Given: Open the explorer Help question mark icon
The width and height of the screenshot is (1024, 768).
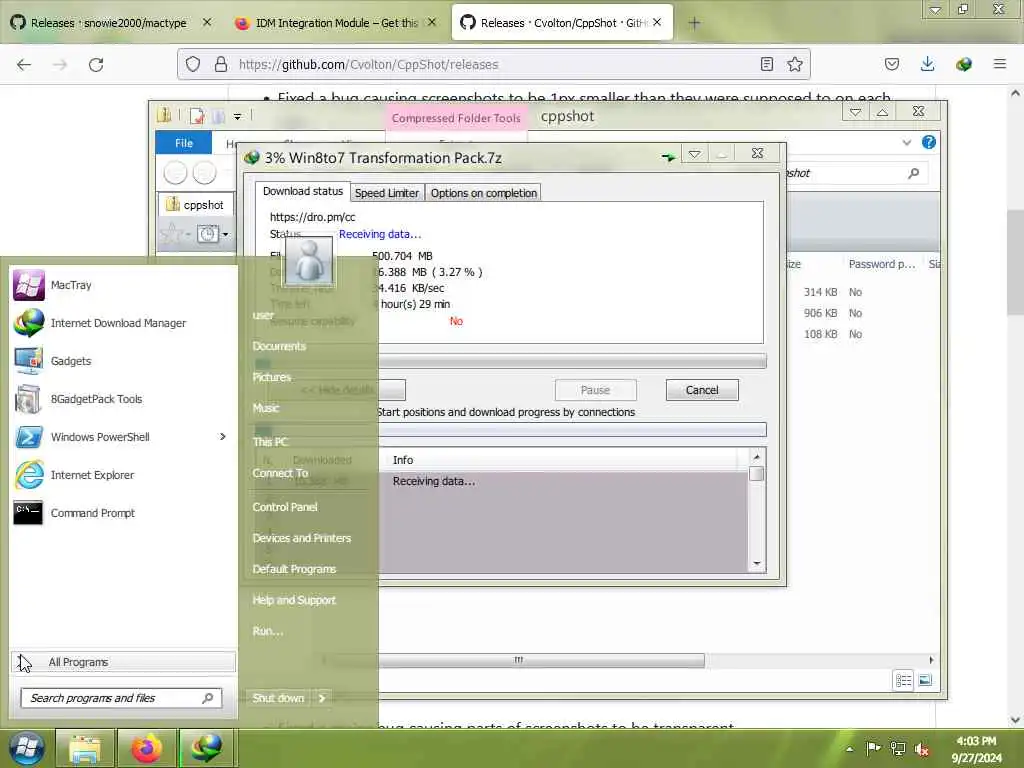Looking at the screenshot, I should (928, 142).
